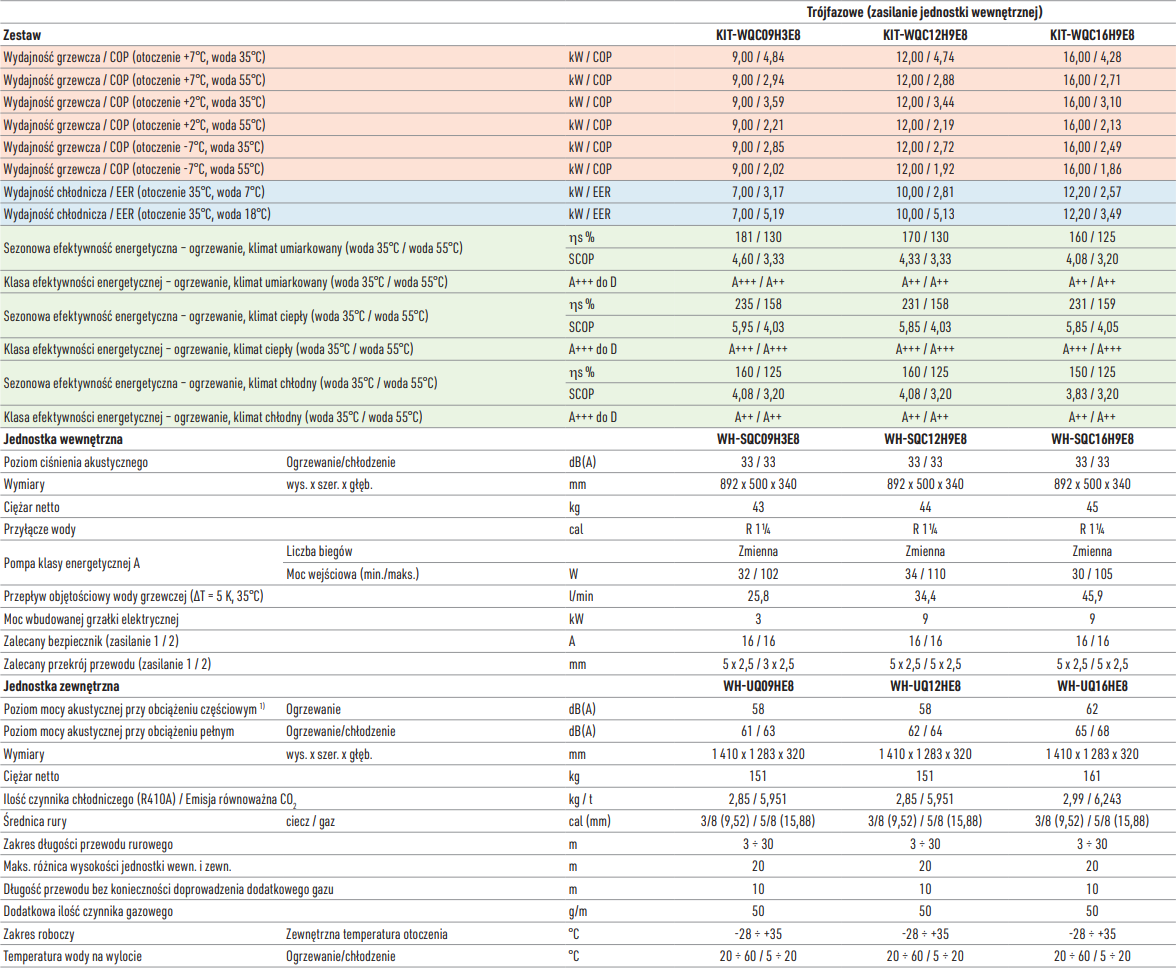Click the outdoor unit weight 161
Image resolution: width=1176 pixels, height=970 pixels.
tap(1092, 776)
